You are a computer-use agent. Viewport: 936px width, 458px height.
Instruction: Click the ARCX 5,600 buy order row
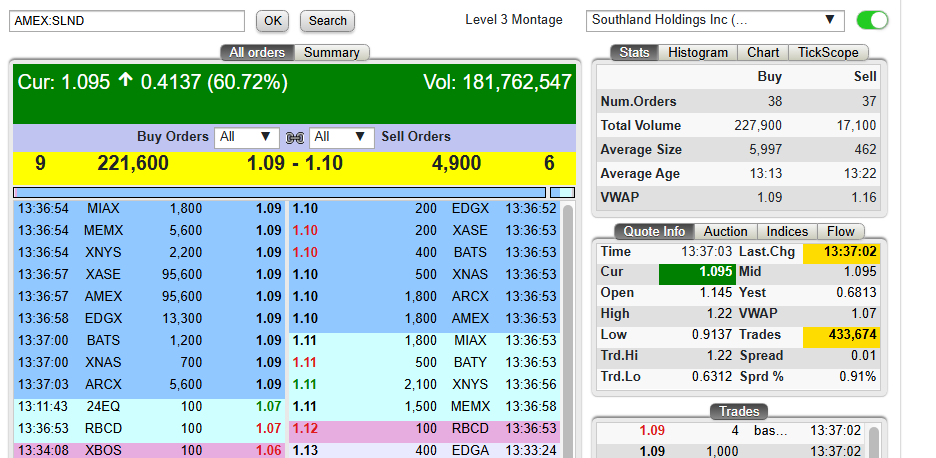click(x=148, y=385)
